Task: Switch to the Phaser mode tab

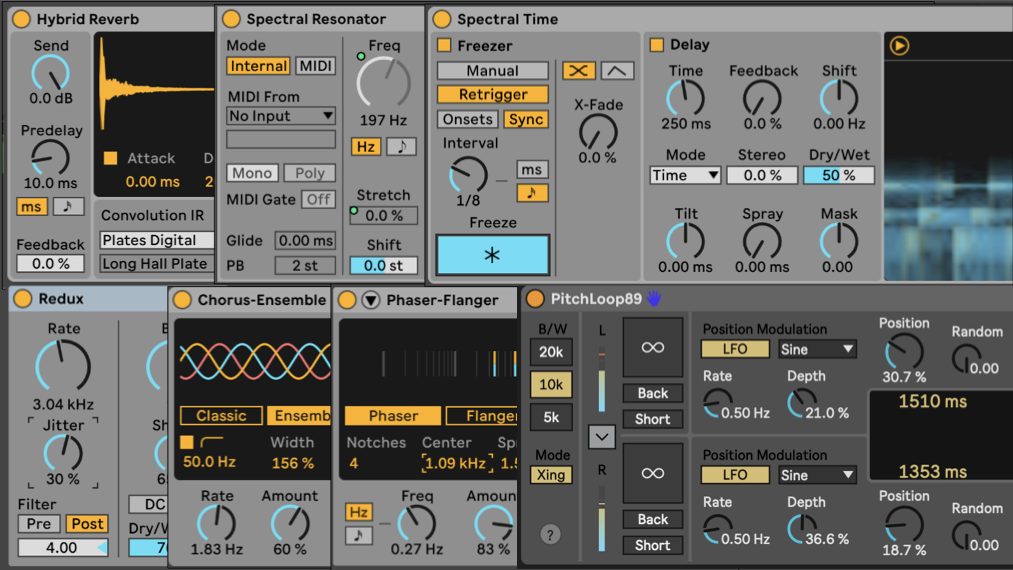Action: 391,415
